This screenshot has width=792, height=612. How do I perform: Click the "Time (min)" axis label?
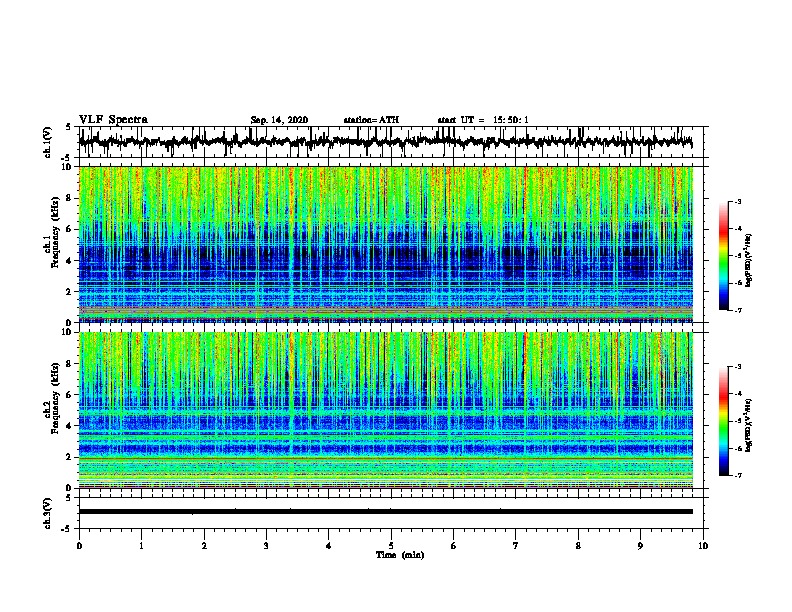(x=400, y=555)
